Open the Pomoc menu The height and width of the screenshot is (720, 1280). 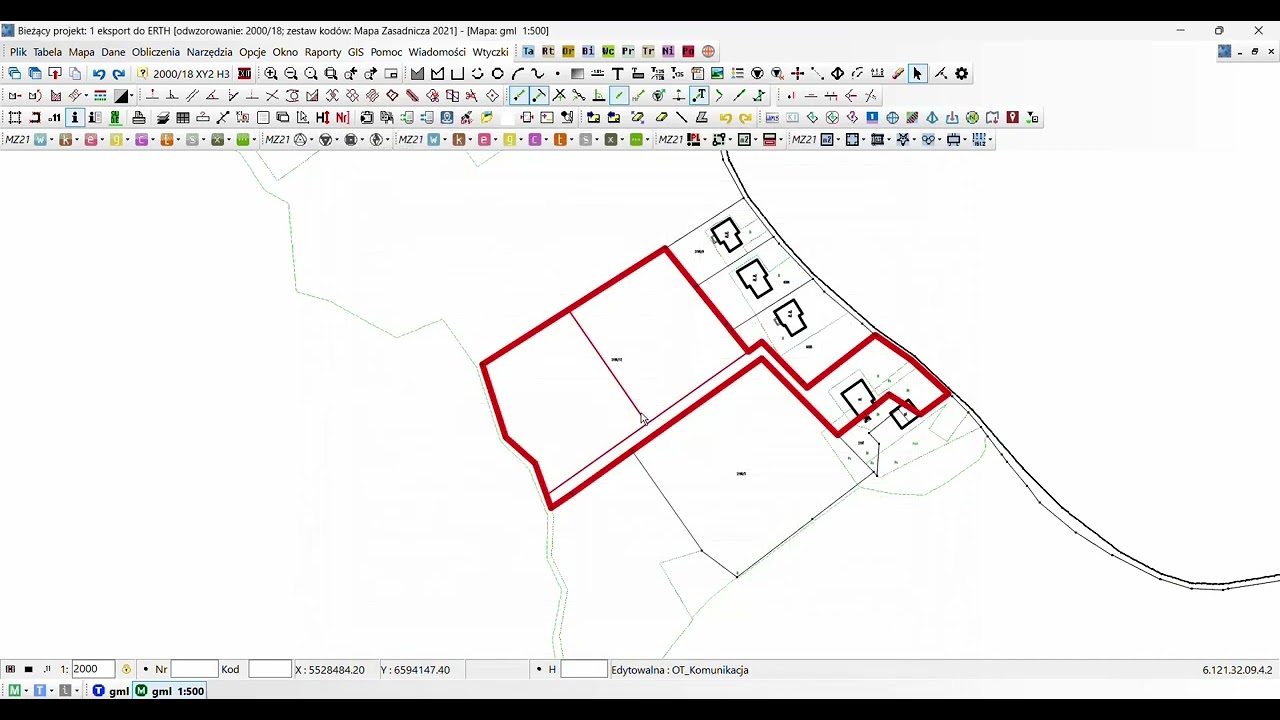(386, 52)
